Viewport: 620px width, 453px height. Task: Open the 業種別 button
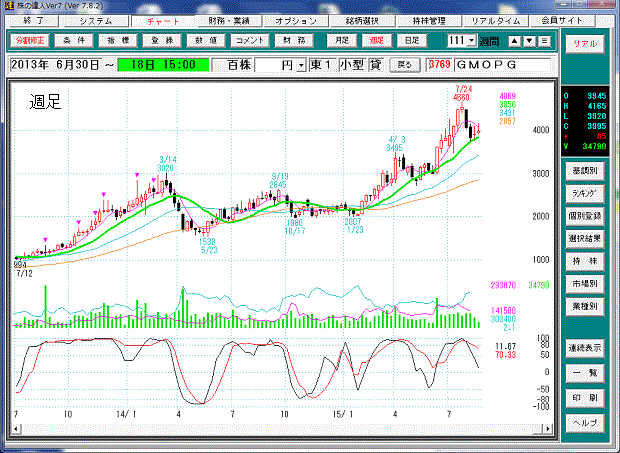tap(585, 306)
